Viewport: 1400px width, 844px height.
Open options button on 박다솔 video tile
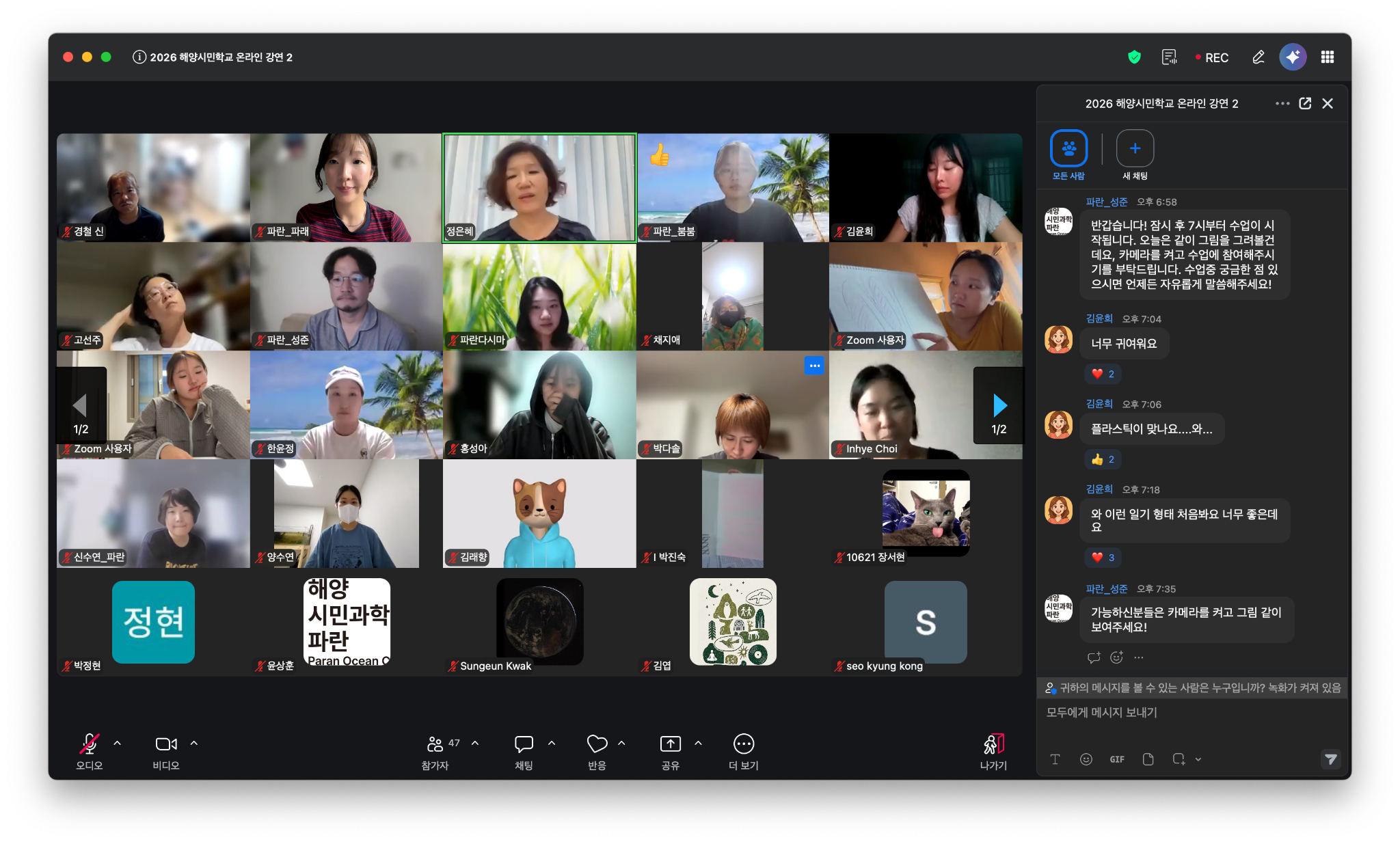[814, 366]
